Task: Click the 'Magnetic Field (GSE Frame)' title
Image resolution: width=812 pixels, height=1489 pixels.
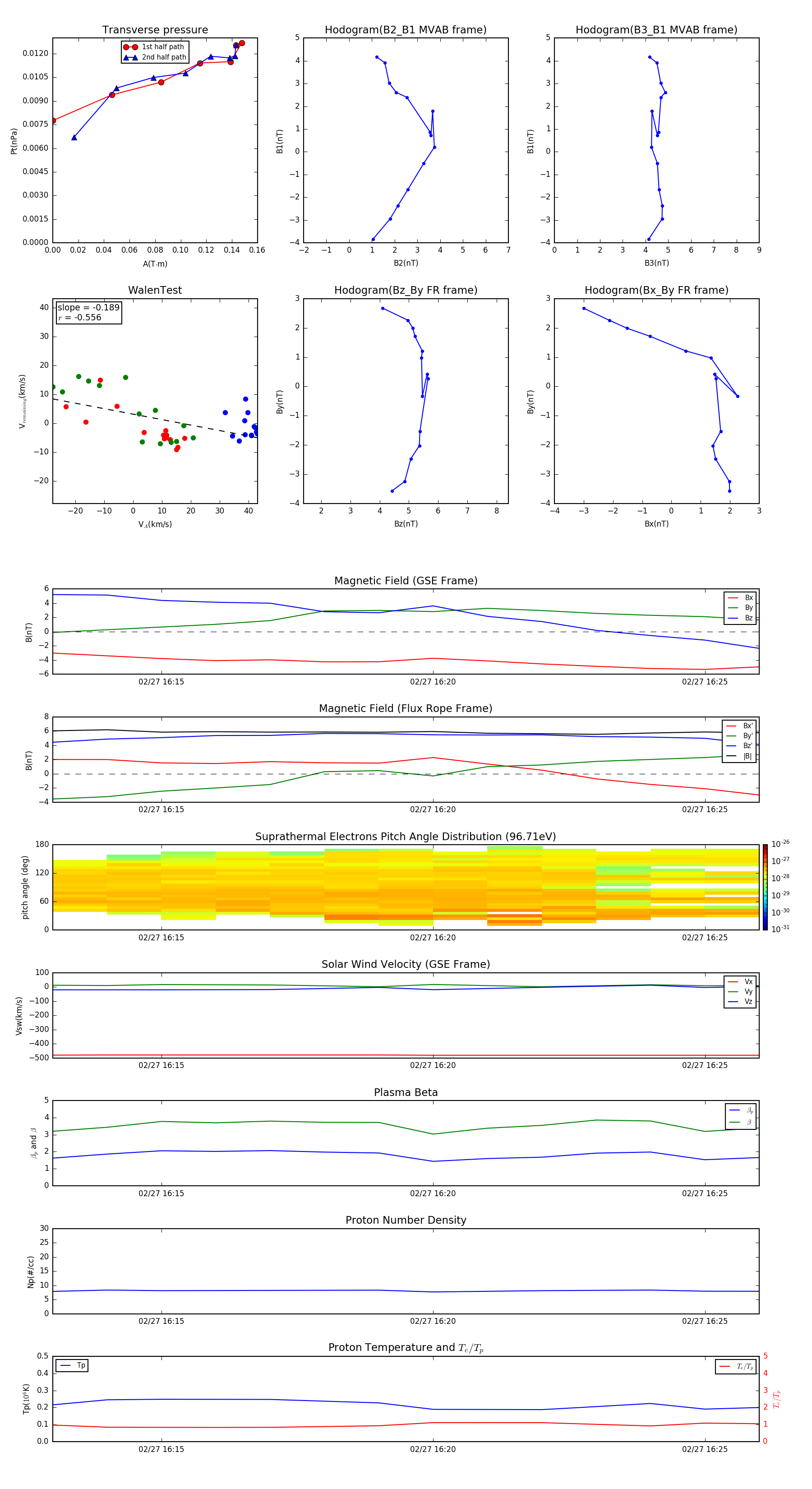Action: click(x=406, y=581)
